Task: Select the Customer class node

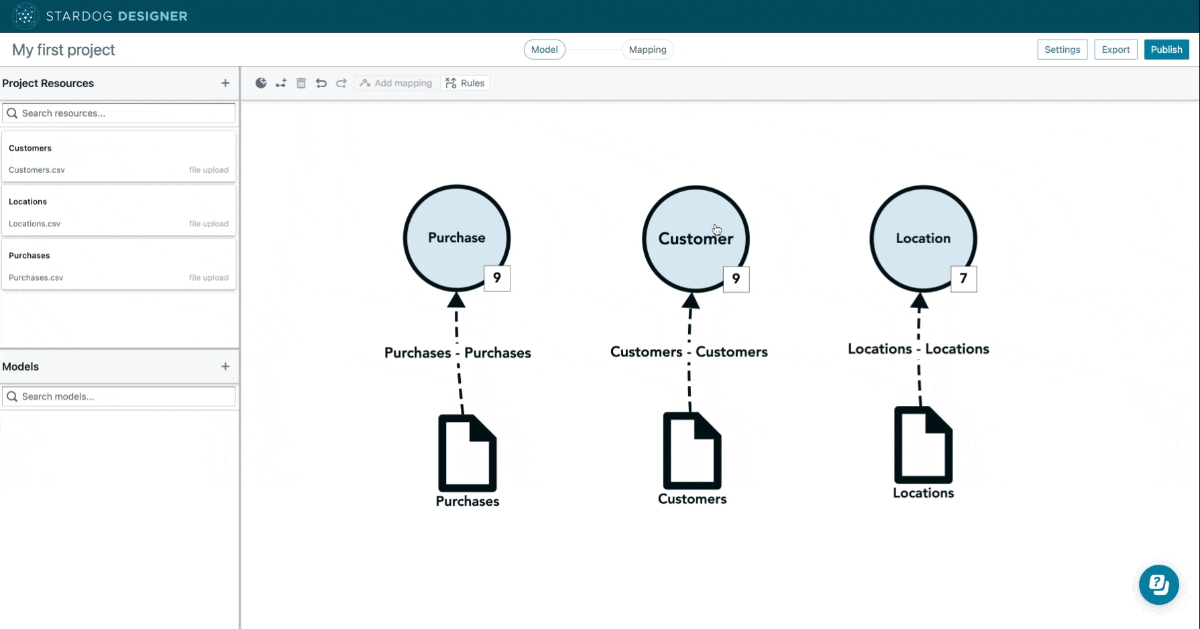Action: click(695, 238)
